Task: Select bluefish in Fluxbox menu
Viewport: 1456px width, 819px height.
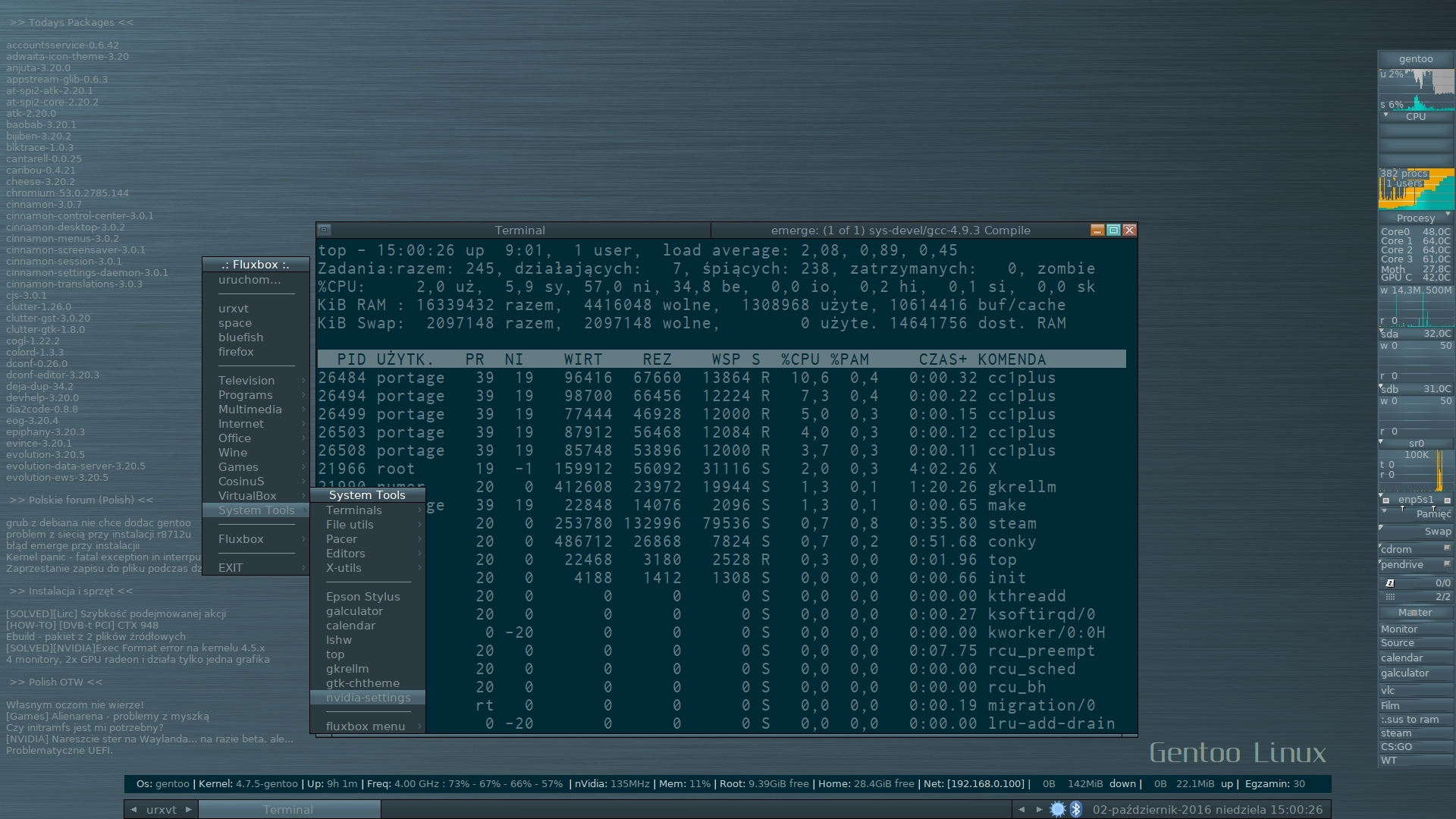Action: point(256,337)
